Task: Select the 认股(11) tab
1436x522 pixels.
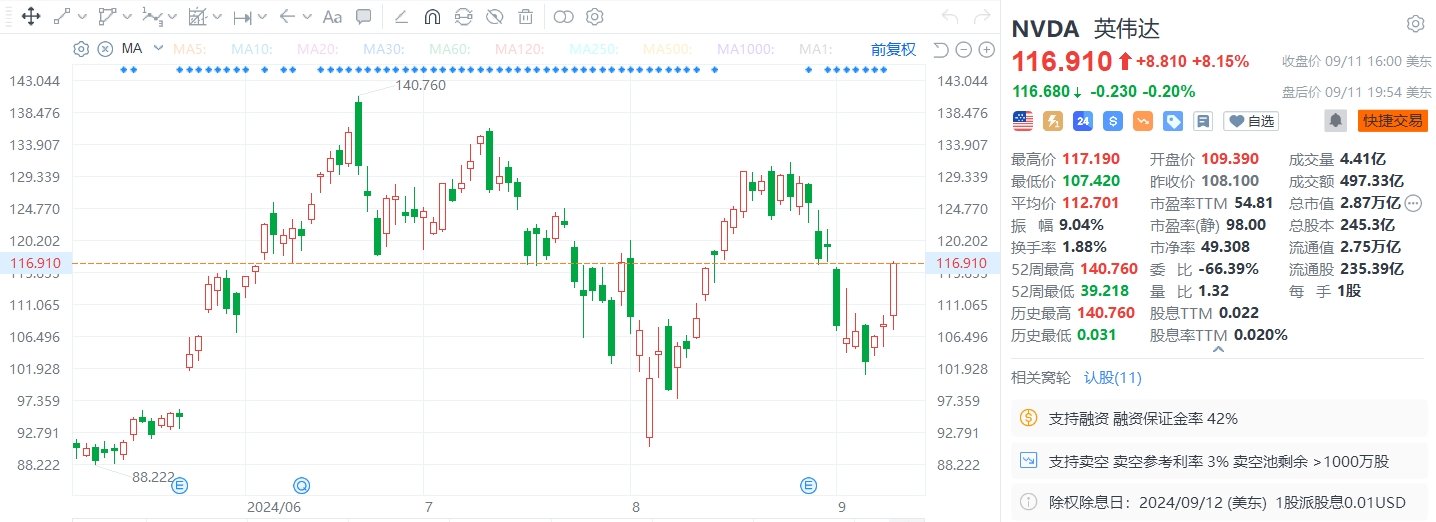Action: point(1113,378)
